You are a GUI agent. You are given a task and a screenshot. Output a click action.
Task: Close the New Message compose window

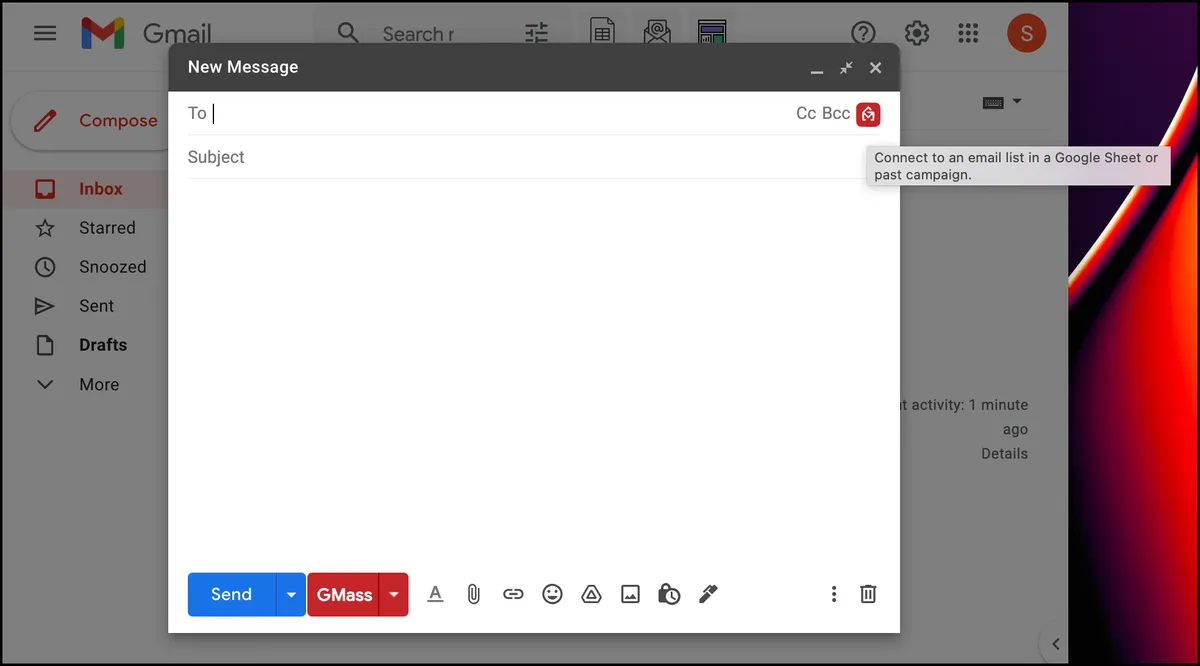pyautogui.click(x=875, y=68)
